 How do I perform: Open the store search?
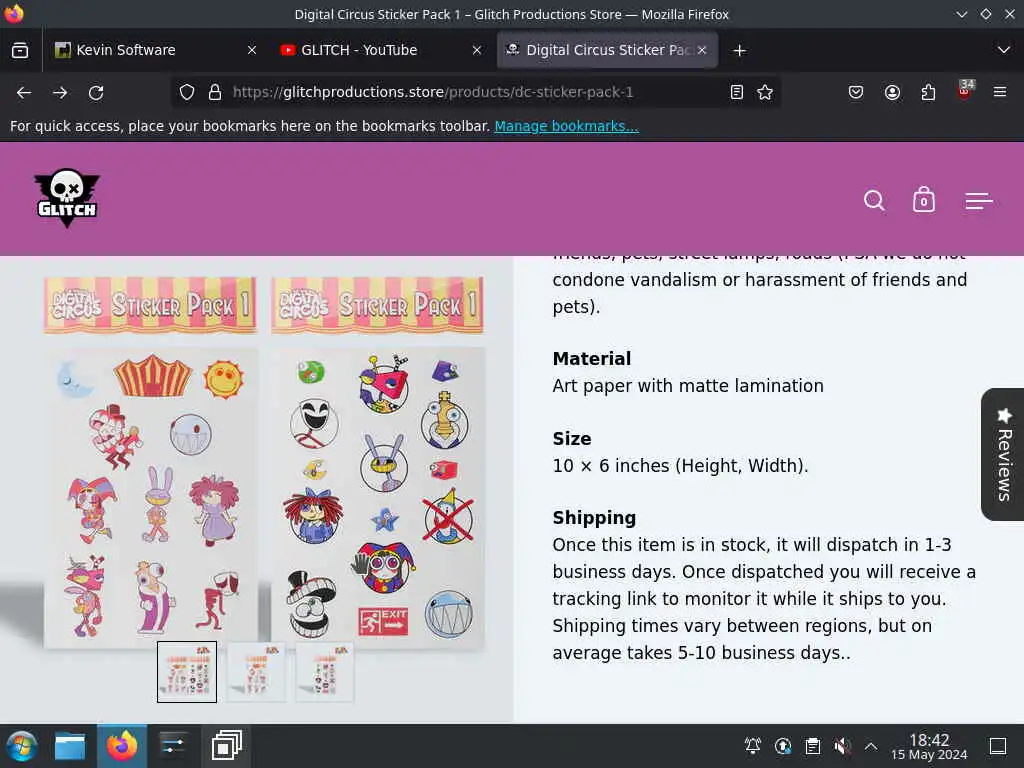click(874, 200)
